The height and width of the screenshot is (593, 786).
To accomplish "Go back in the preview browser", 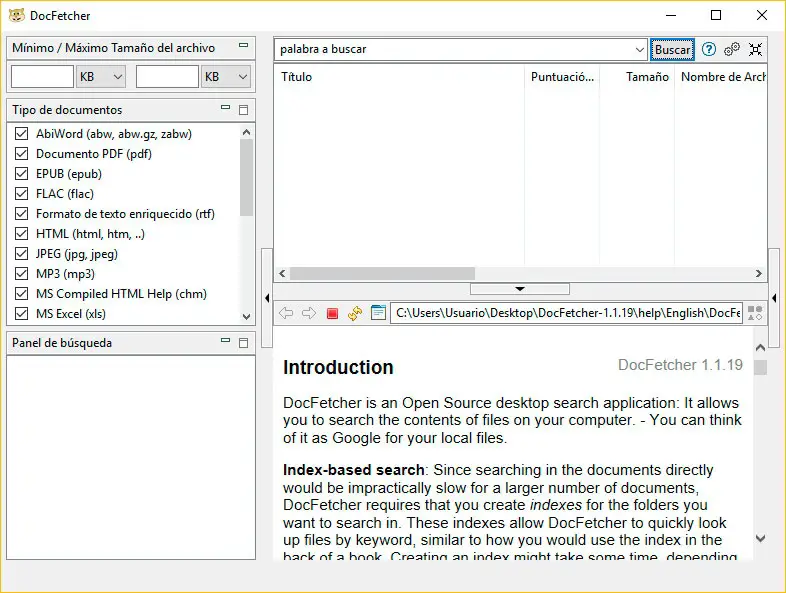I will coord(286,313).
